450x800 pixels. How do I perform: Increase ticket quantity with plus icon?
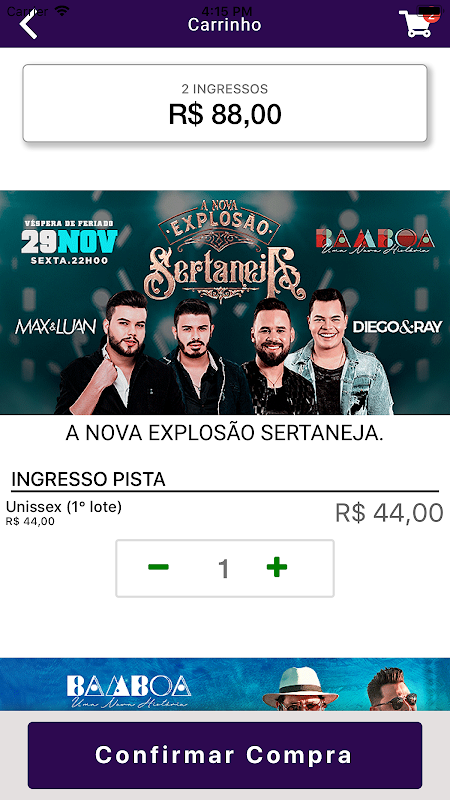click(277, 567)
